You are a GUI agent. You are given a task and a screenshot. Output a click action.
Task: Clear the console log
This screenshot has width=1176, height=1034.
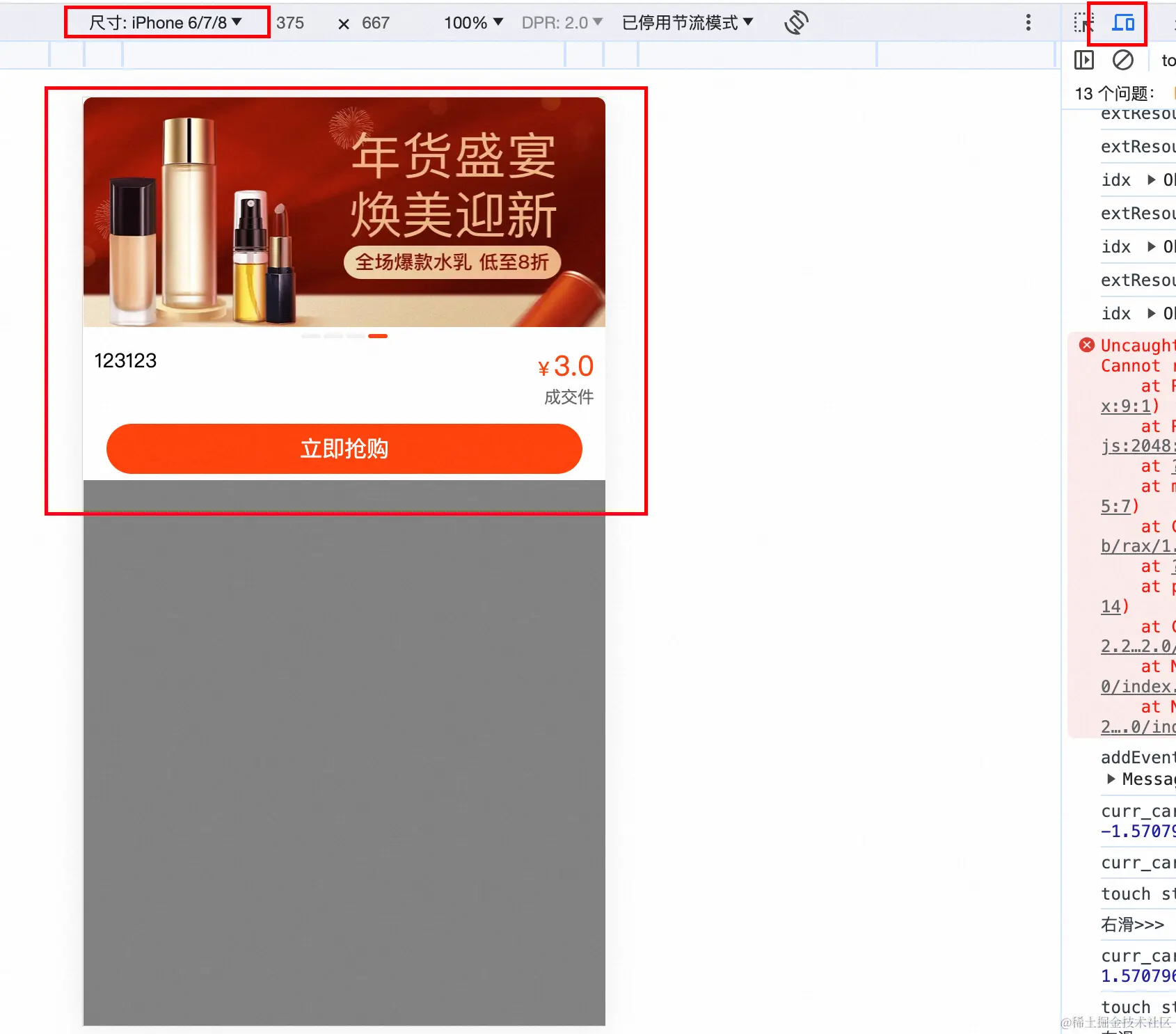pyautogui.click(x=1122, y=61)
